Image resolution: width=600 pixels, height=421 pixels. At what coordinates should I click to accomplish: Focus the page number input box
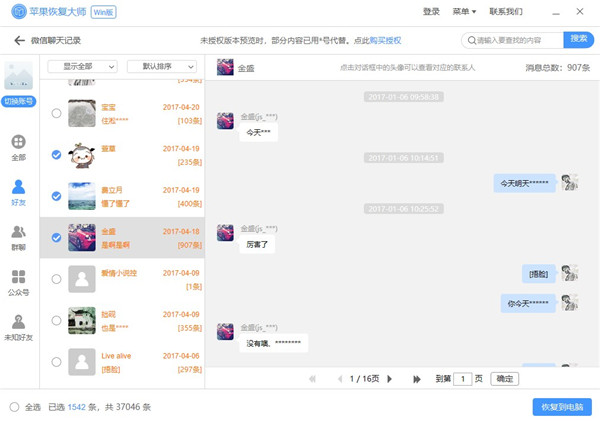[x=463, y=379]
